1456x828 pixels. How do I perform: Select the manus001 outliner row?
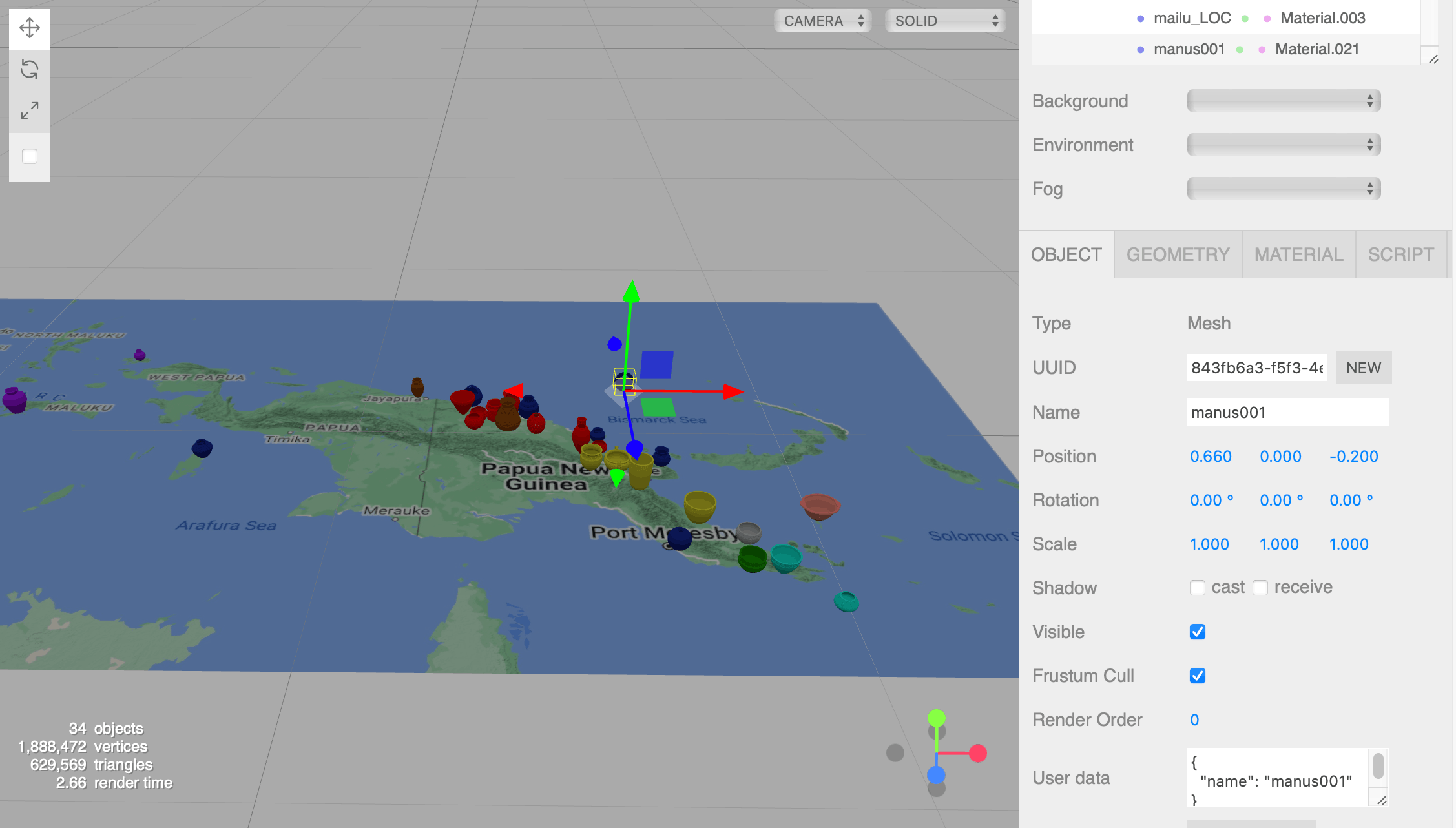(x=1226, y=49)
